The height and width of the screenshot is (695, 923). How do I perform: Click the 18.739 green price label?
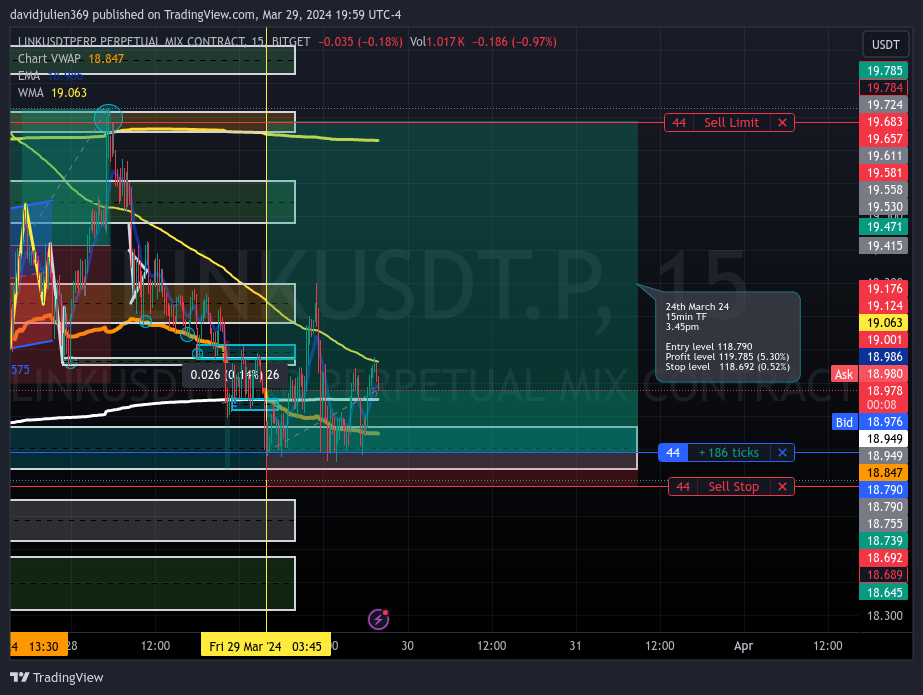coord(884,541)
